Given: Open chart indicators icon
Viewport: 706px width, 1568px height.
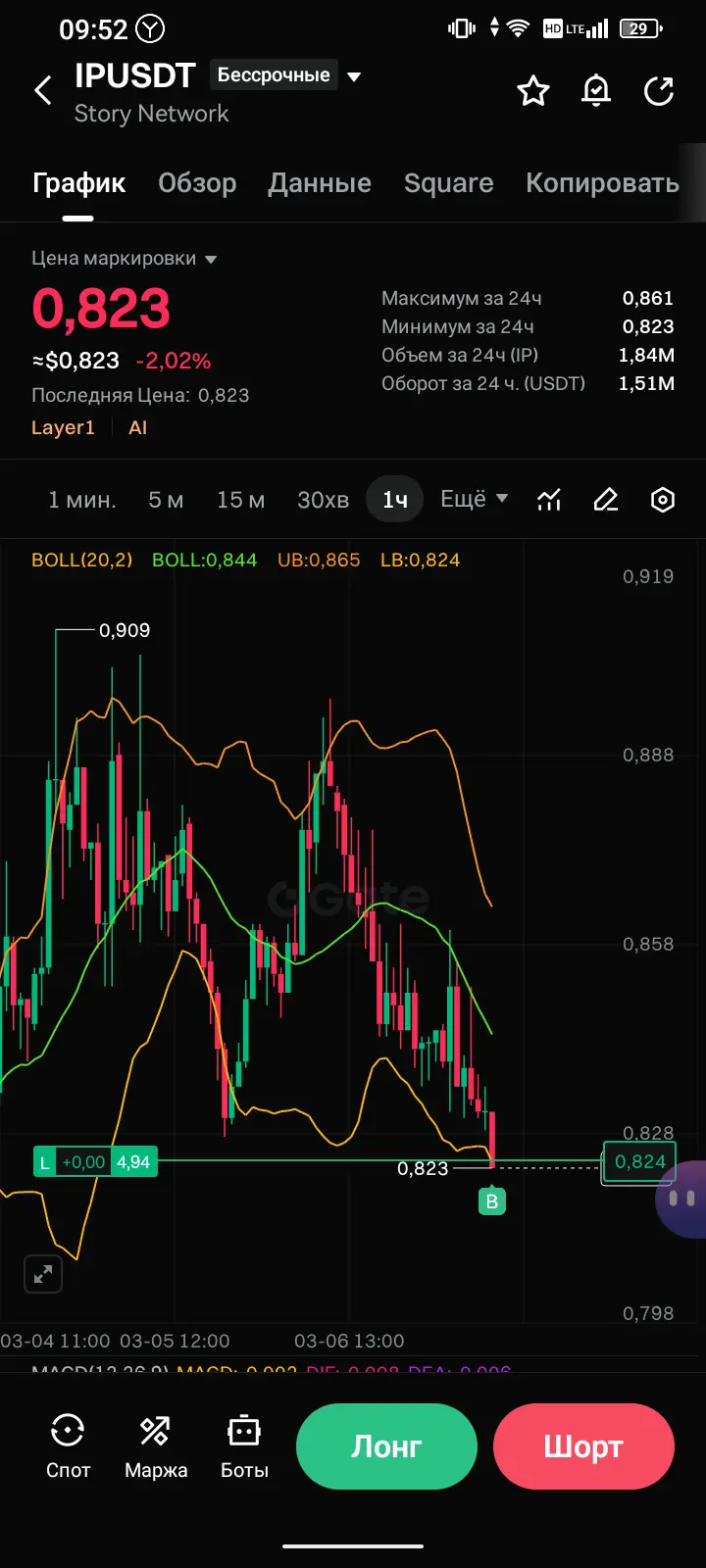Looking at the screenshot, I should [549, 500].
